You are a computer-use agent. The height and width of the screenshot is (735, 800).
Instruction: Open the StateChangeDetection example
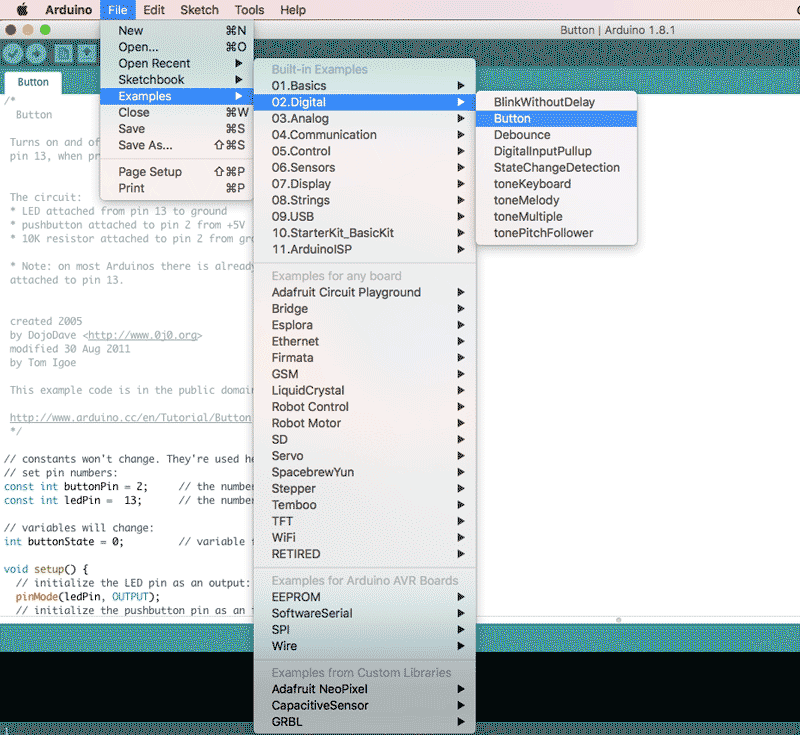pyautogui.click(x=556, y=167)
